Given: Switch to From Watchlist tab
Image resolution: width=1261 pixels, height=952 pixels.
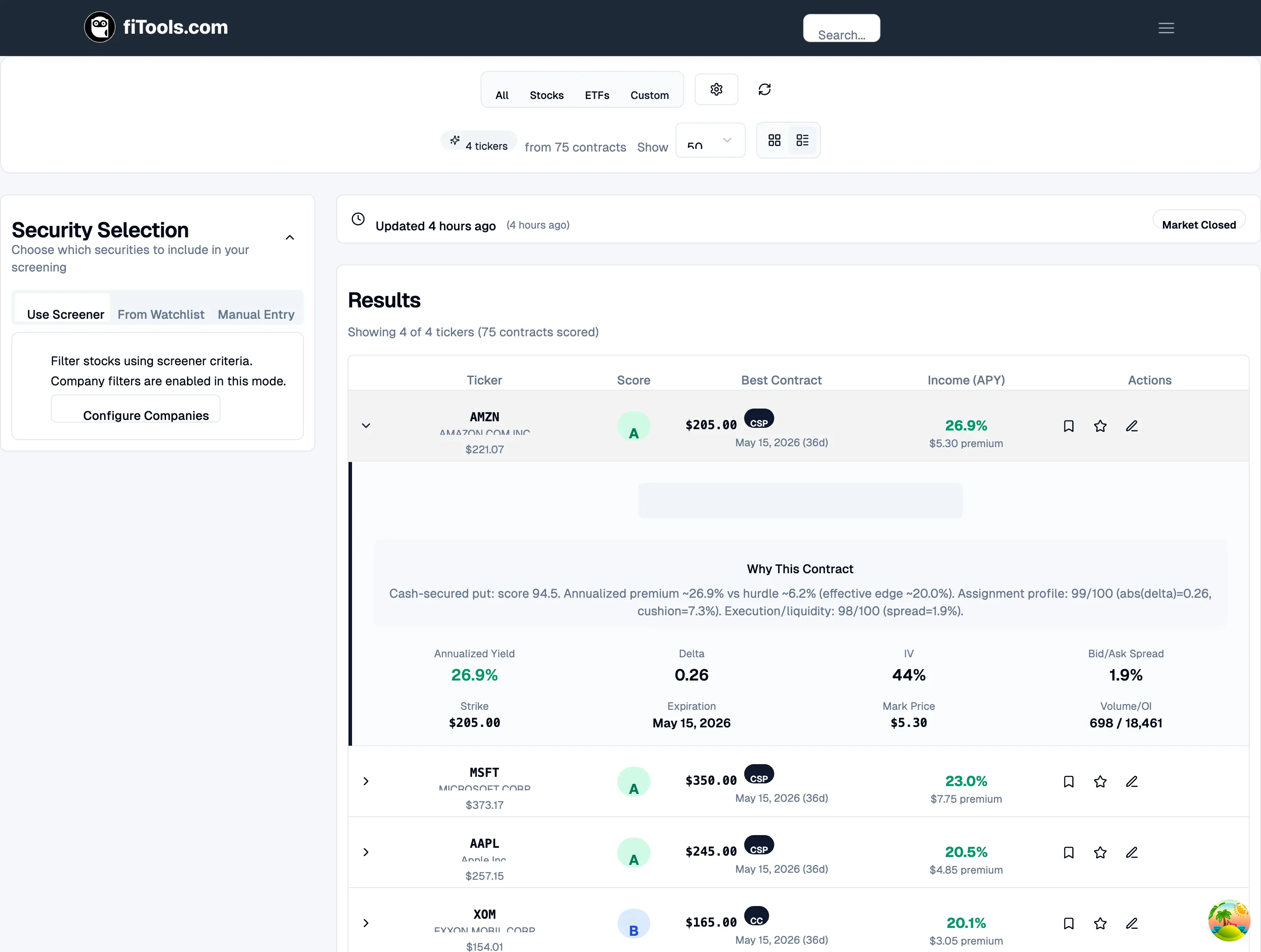Looking at the screenshot, I should pyautogui.click(x=161, y=314).
